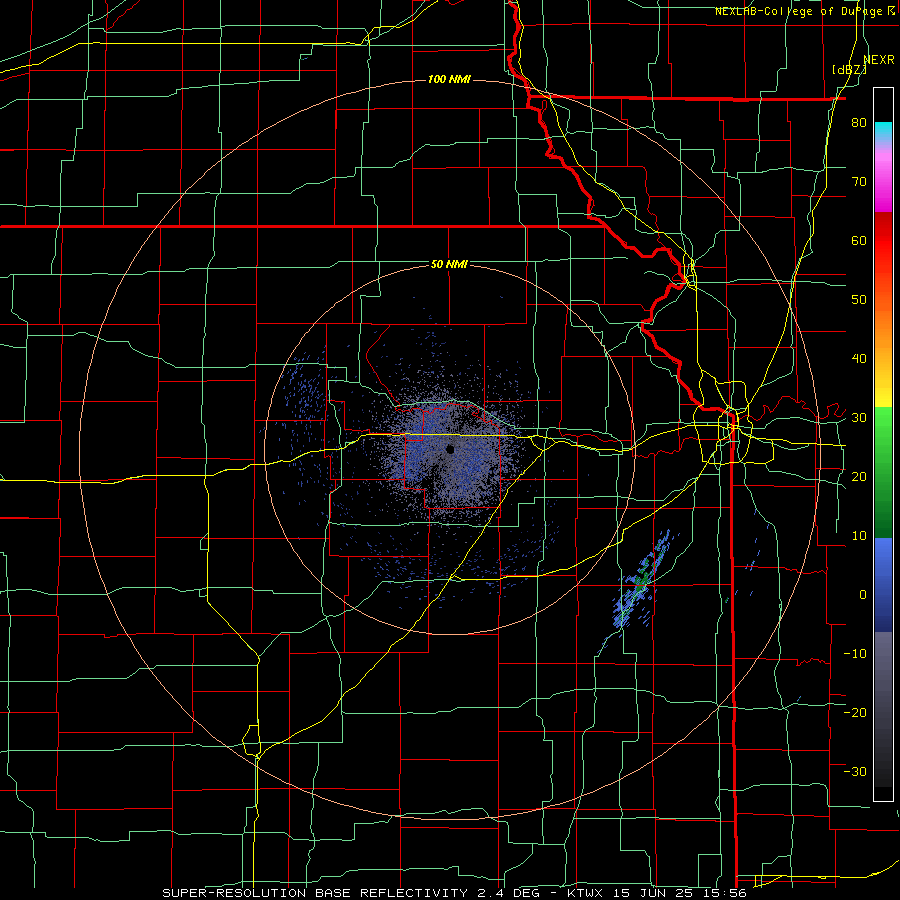Click the 100 NMI range ring label
Screen dimensions: 900x900
pos(449,79)
